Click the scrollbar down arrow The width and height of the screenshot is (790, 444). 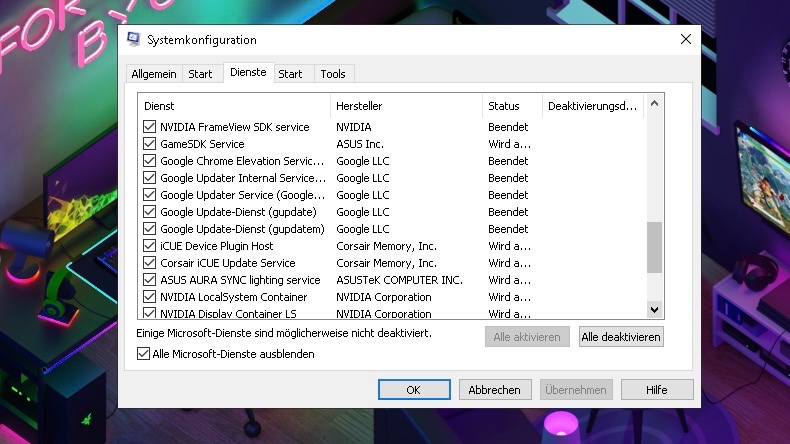(654, 309)
